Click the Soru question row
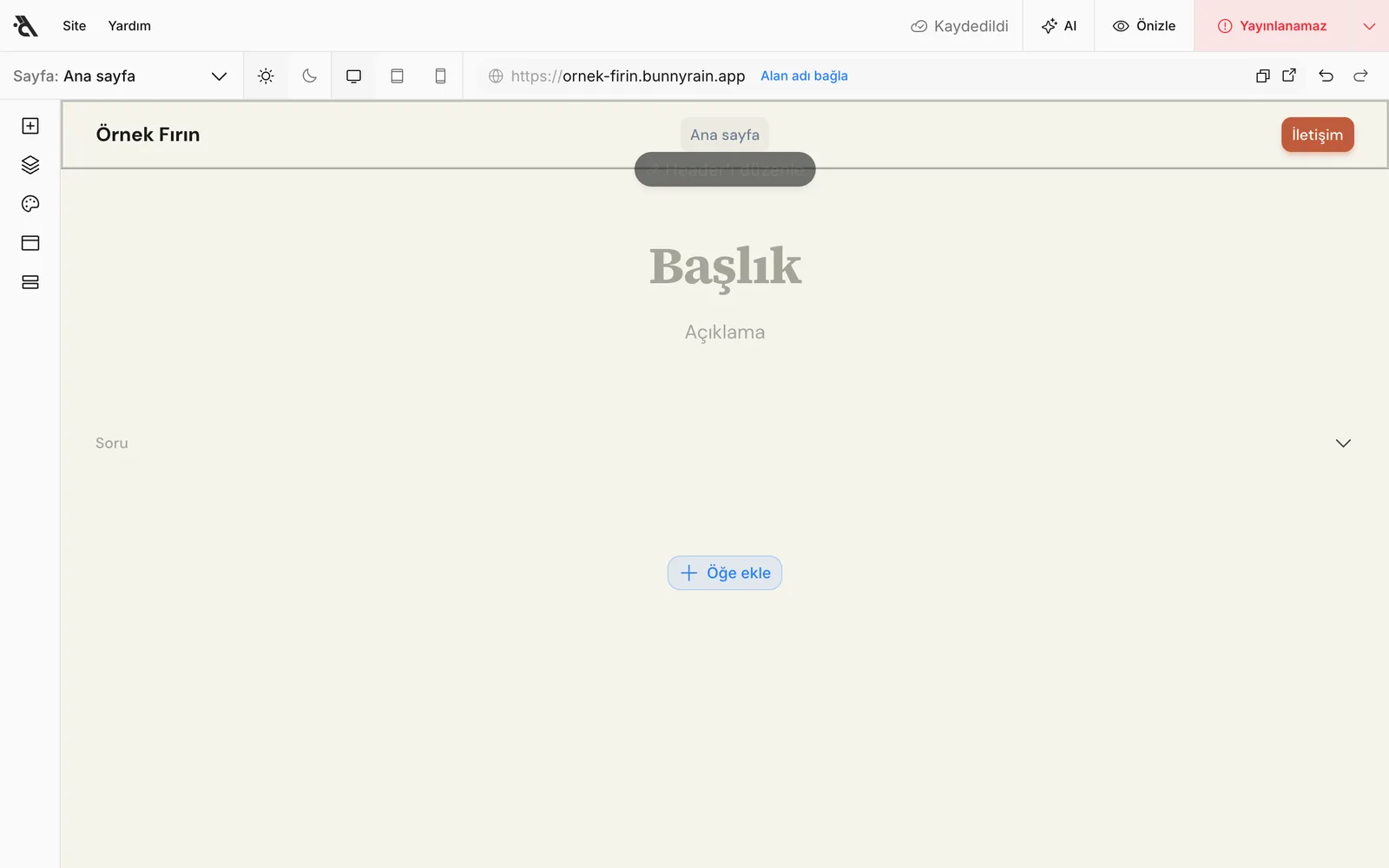This screenshot has height=868, width=1389. tap(724, 444)
